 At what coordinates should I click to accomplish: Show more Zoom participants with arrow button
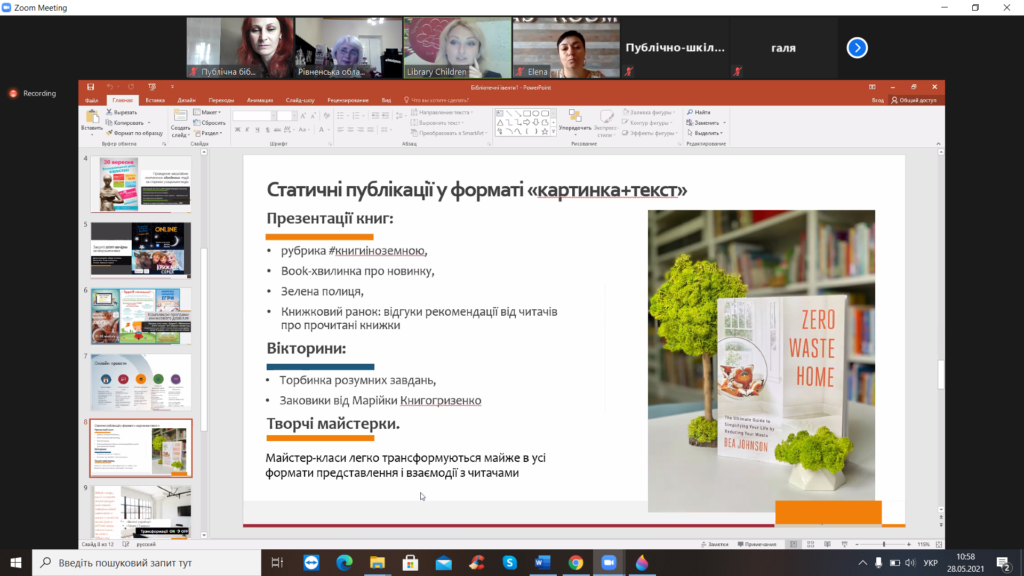pyautogui.click(x=856, y=47)
